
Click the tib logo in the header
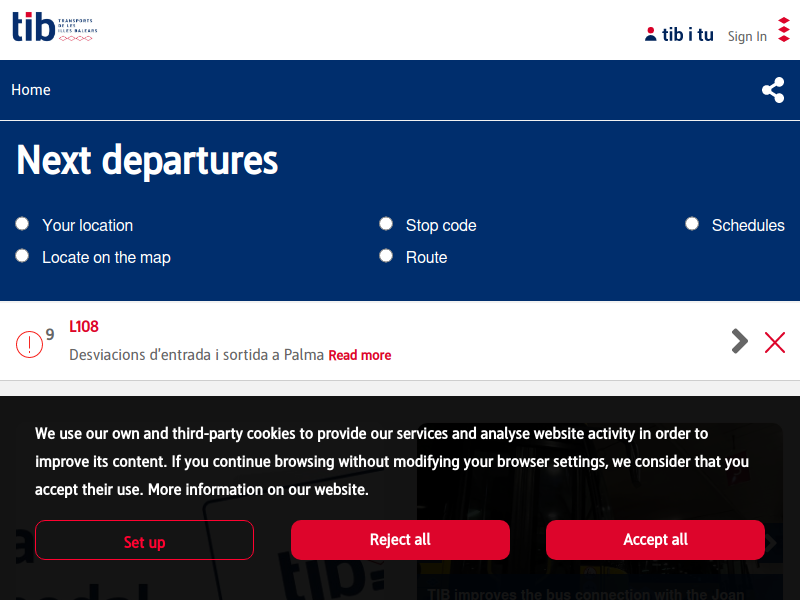tap(55, 27)
